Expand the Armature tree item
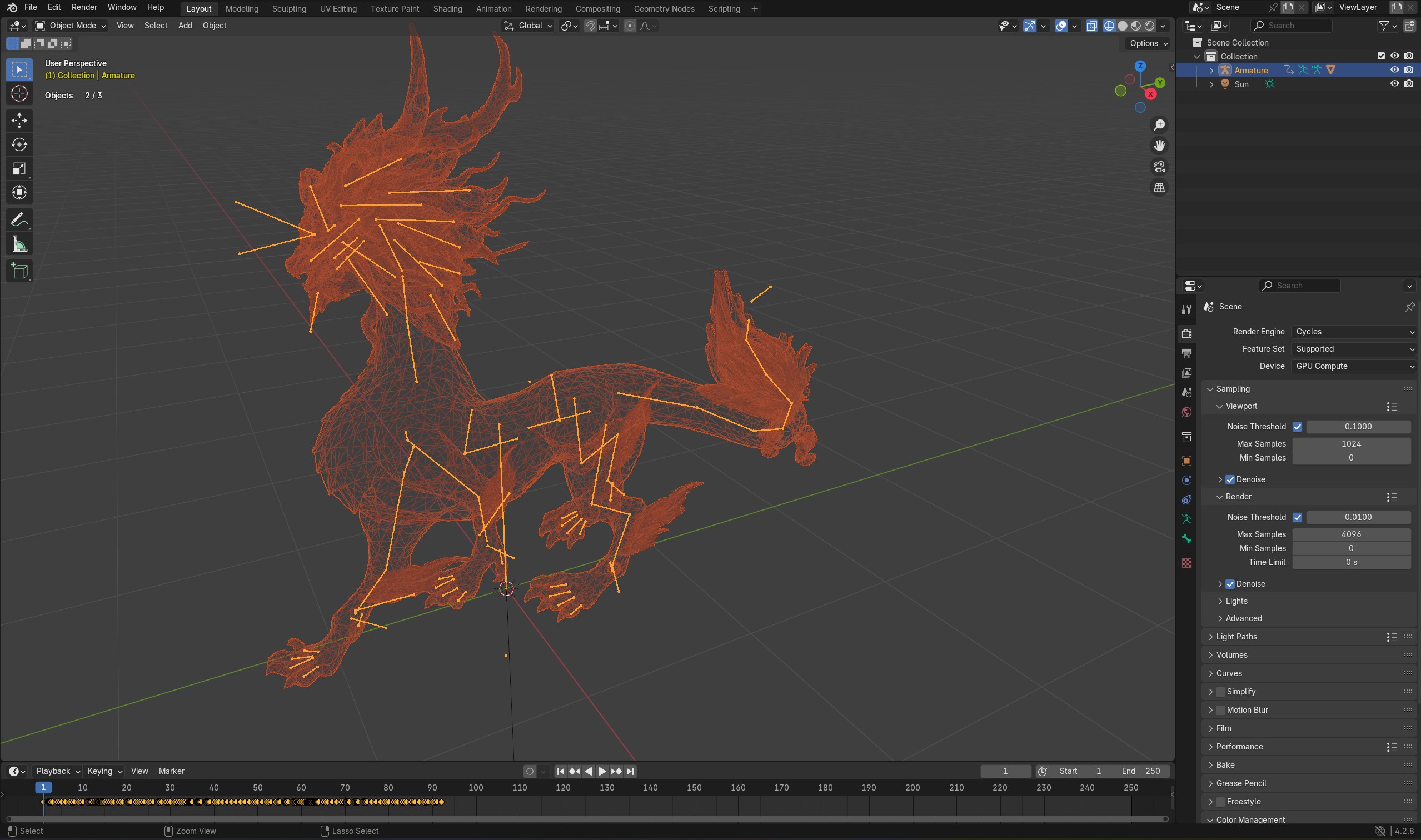The height and width of the screenshot is (840, 1421). (1211, 70)
